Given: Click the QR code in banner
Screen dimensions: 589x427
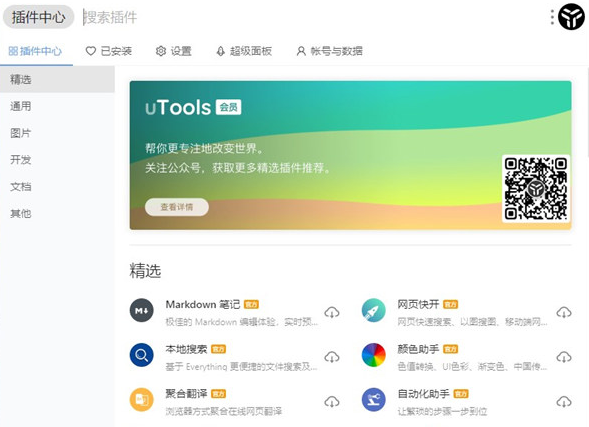Looking at the screenshot, I should coord(536,188).
